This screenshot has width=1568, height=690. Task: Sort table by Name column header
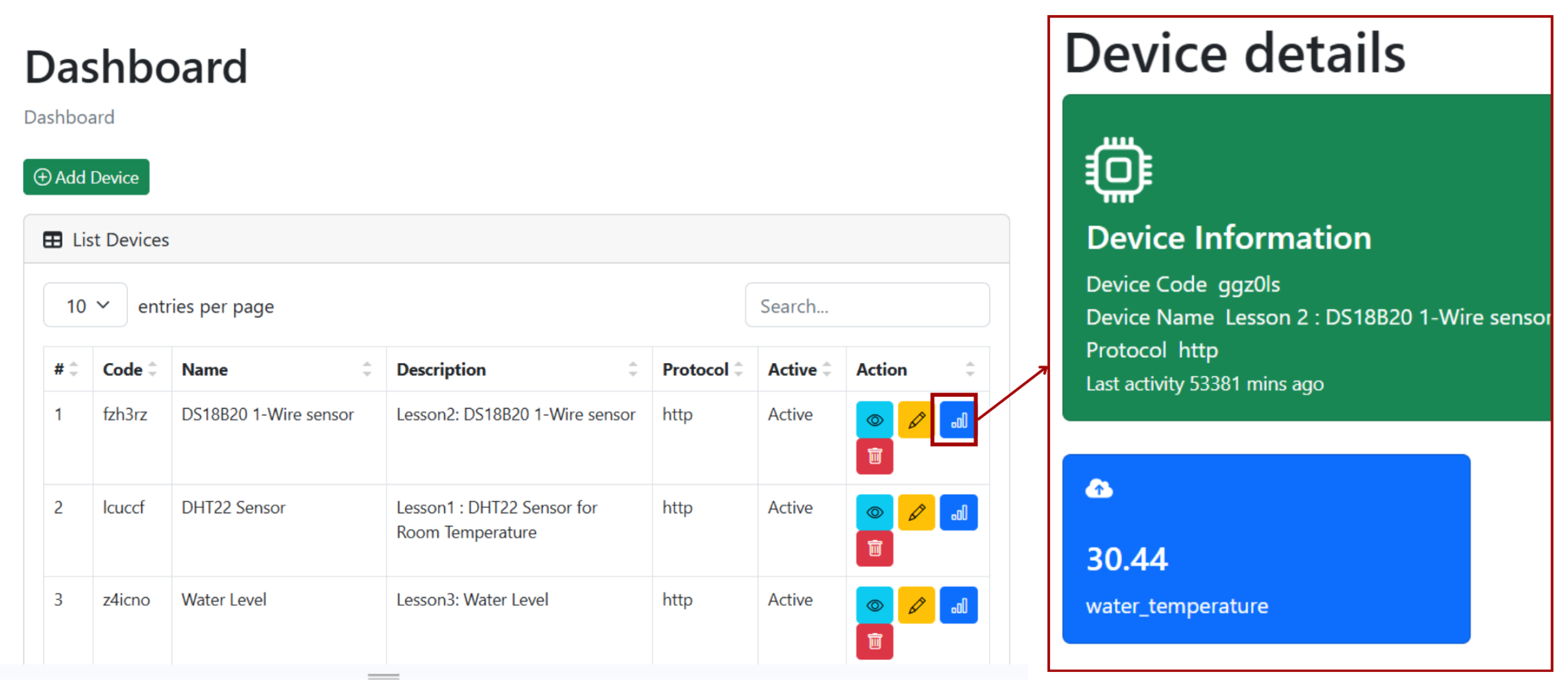pos(277,369)
